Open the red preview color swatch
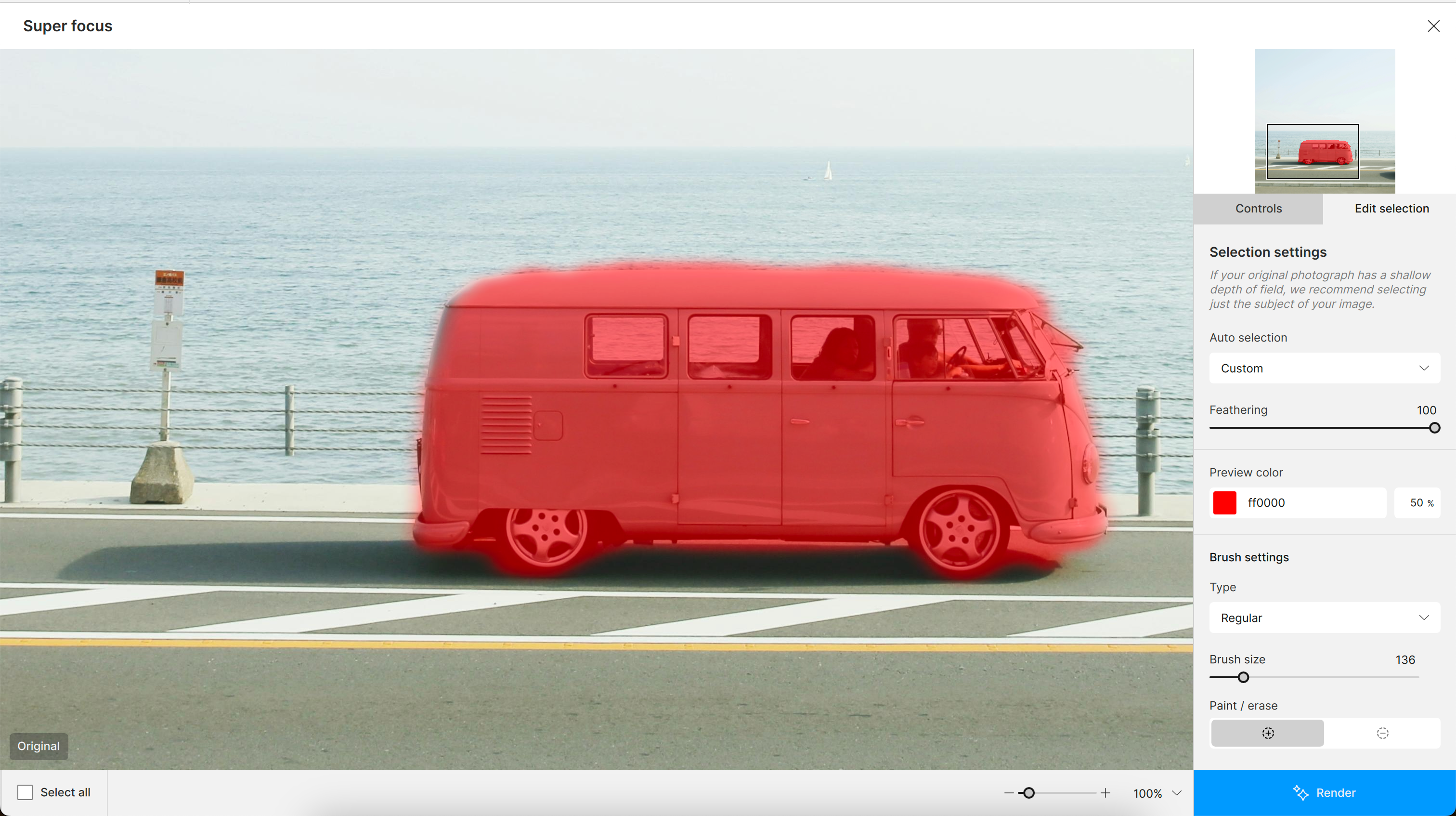Viewport: 1456px width, 816px height. coord(1224,503)
